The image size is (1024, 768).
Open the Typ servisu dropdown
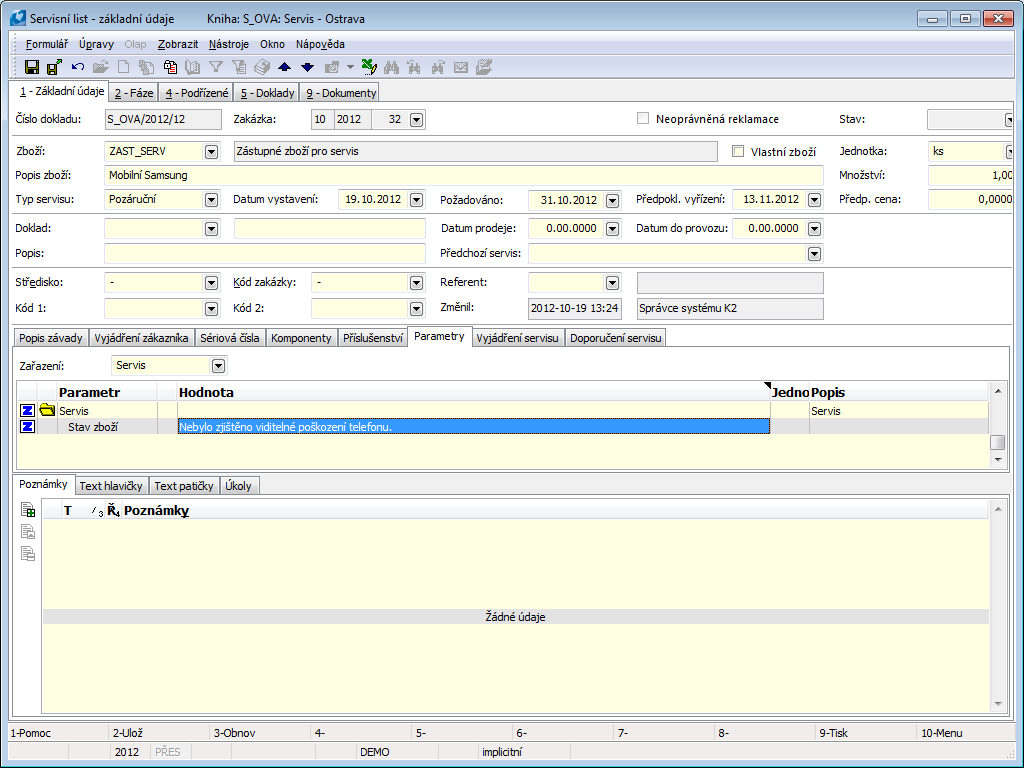coord(211,199)
